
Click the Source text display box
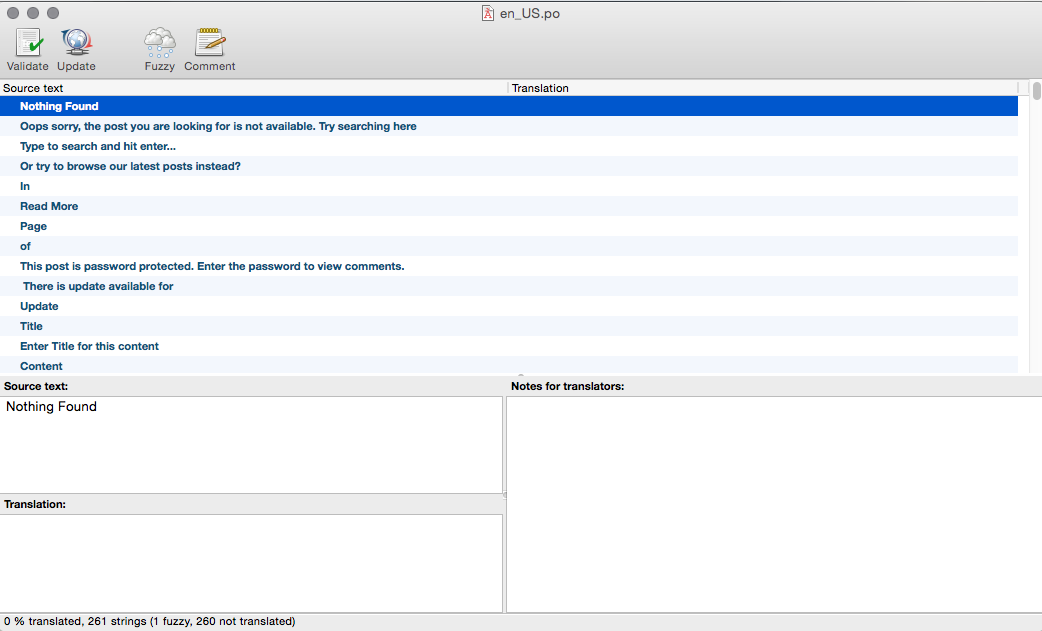[251, 444]
